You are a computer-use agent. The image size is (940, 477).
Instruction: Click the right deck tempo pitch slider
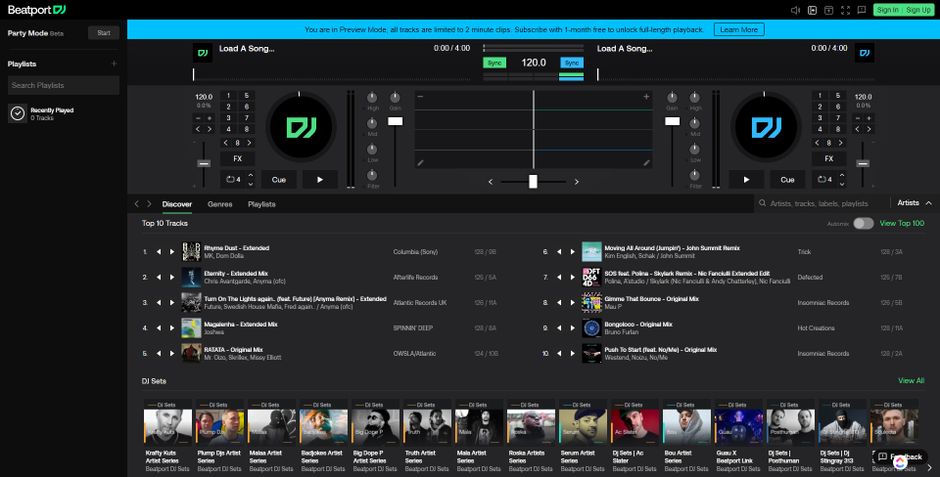point(863,164)
